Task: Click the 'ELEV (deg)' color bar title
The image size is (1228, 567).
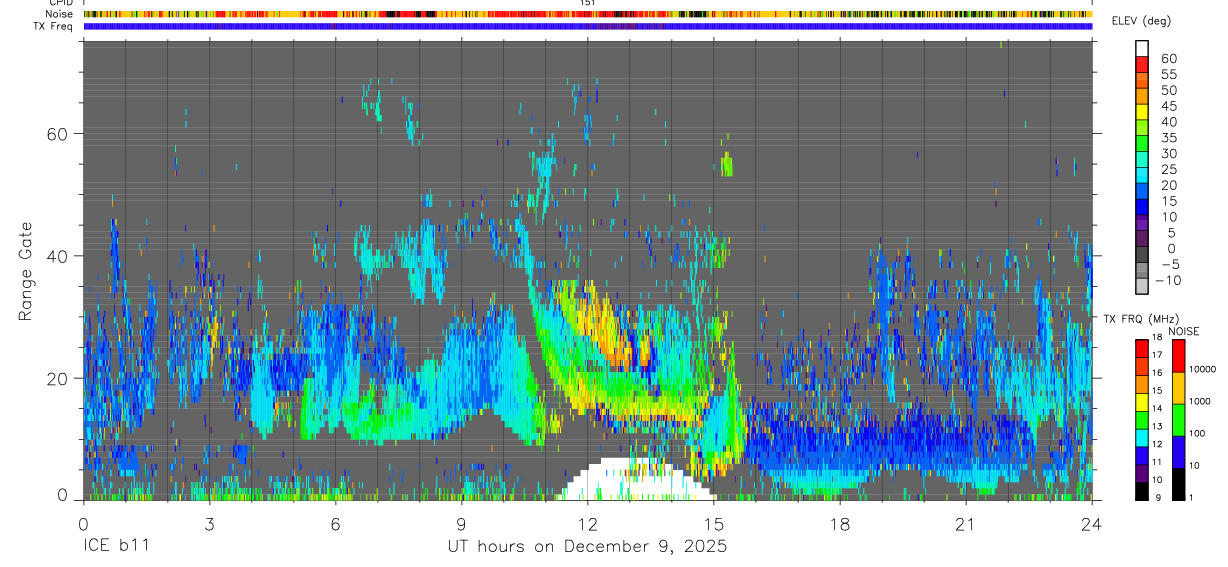Action: click(x=1142, y=21)
